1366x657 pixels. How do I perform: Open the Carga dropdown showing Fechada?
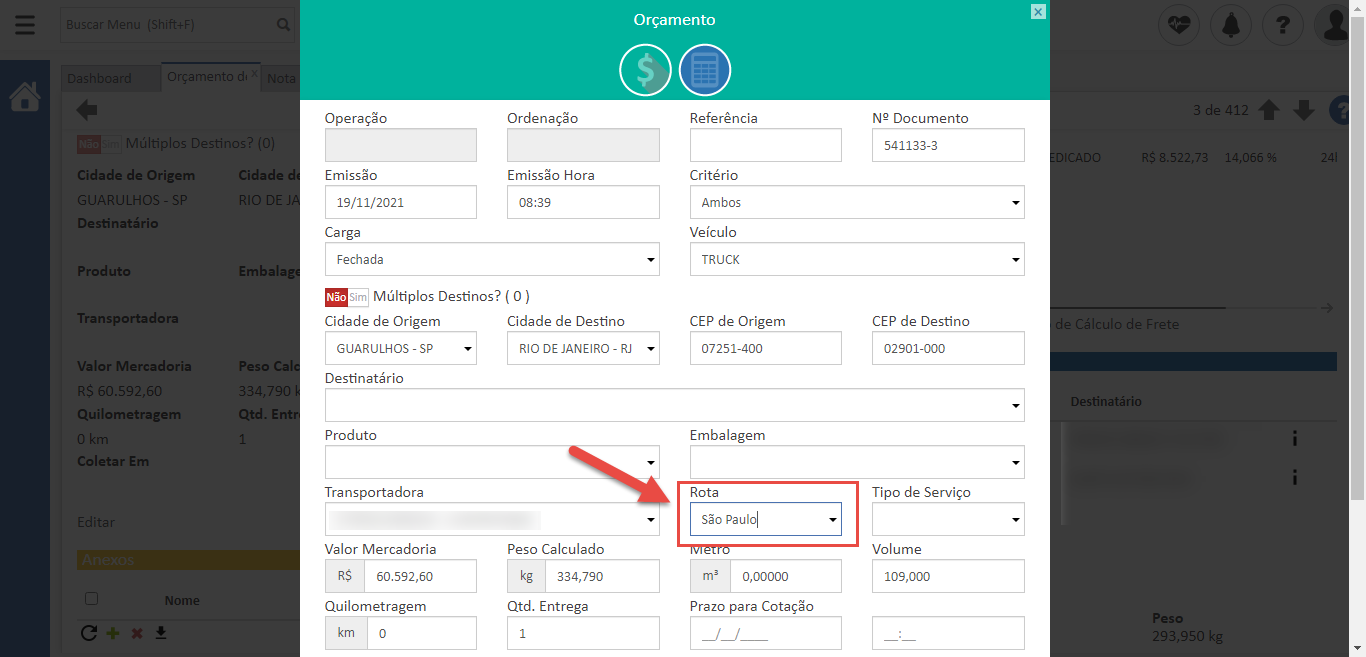point(651,260)
